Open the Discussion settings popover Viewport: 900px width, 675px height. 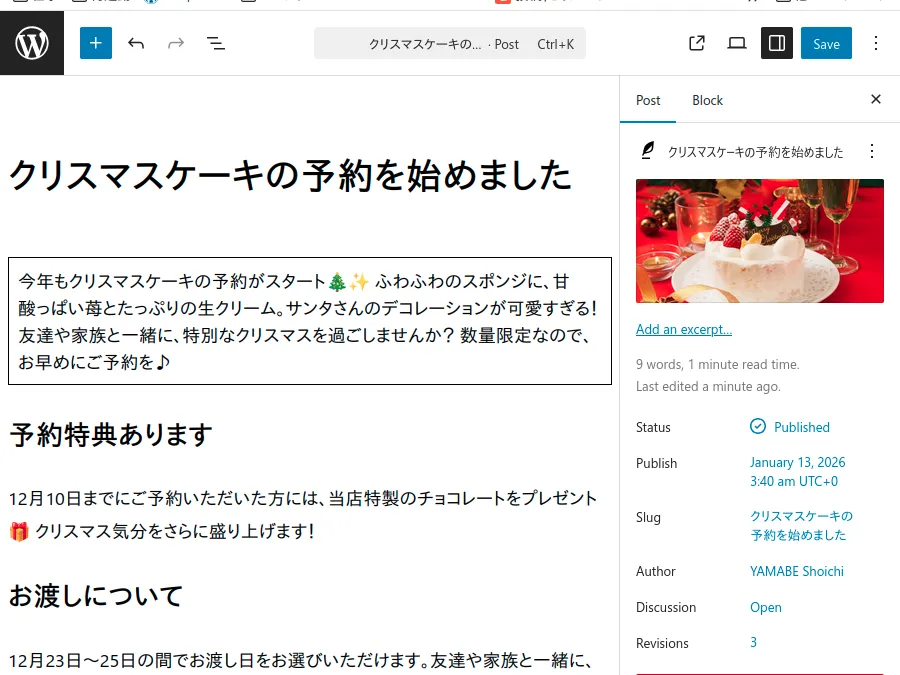766,607
